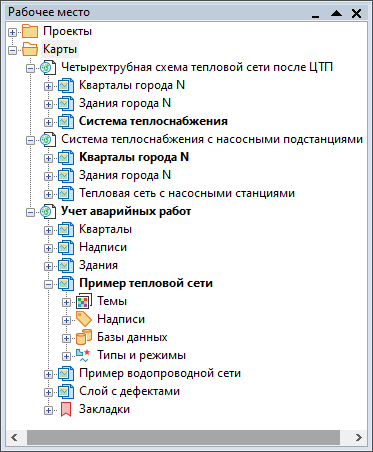
Task: Click the Базы данных cylinders icon
Action: coord(84,337)
